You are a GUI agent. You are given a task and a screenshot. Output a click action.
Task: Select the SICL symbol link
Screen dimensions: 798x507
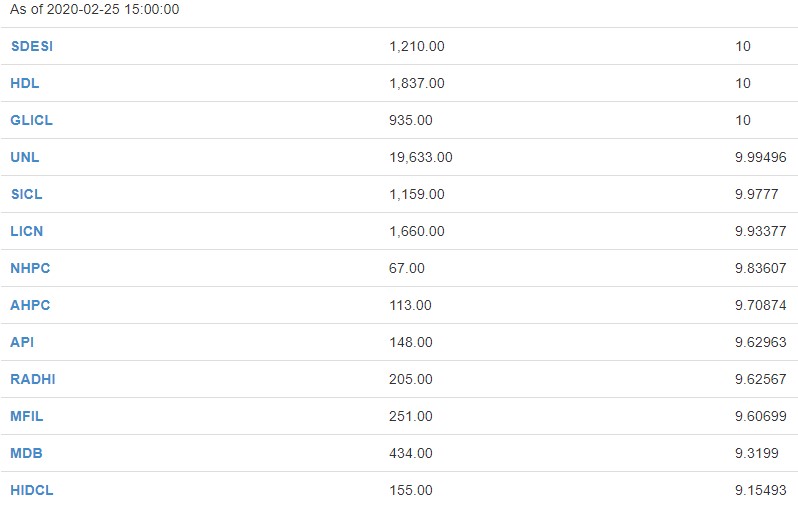coord(27,194)
